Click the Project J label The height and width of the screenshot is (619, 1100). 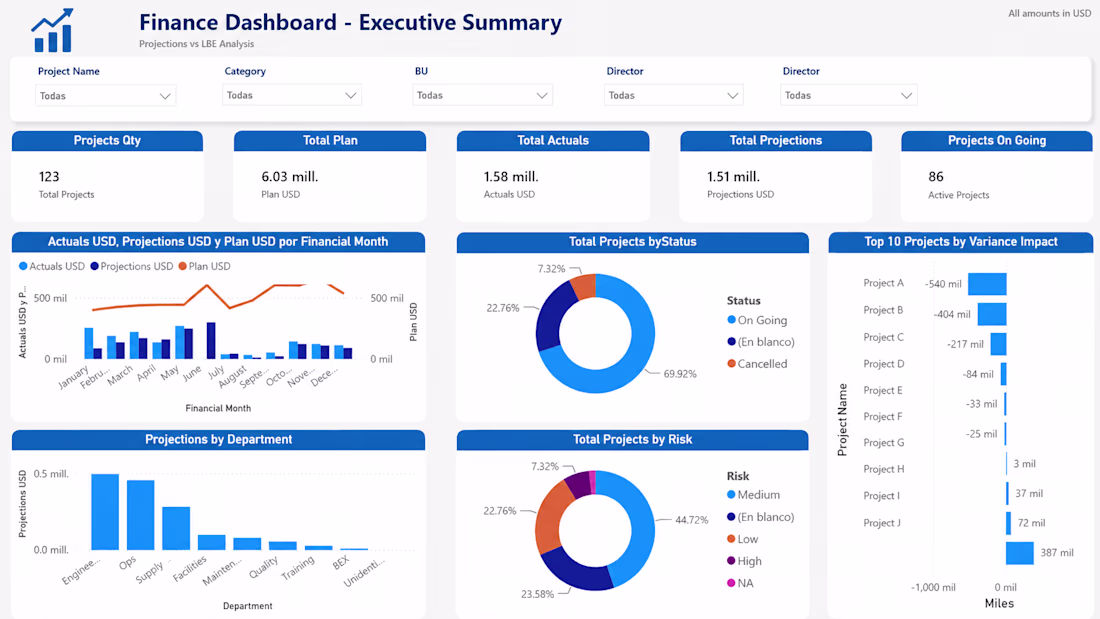[882, 523]
